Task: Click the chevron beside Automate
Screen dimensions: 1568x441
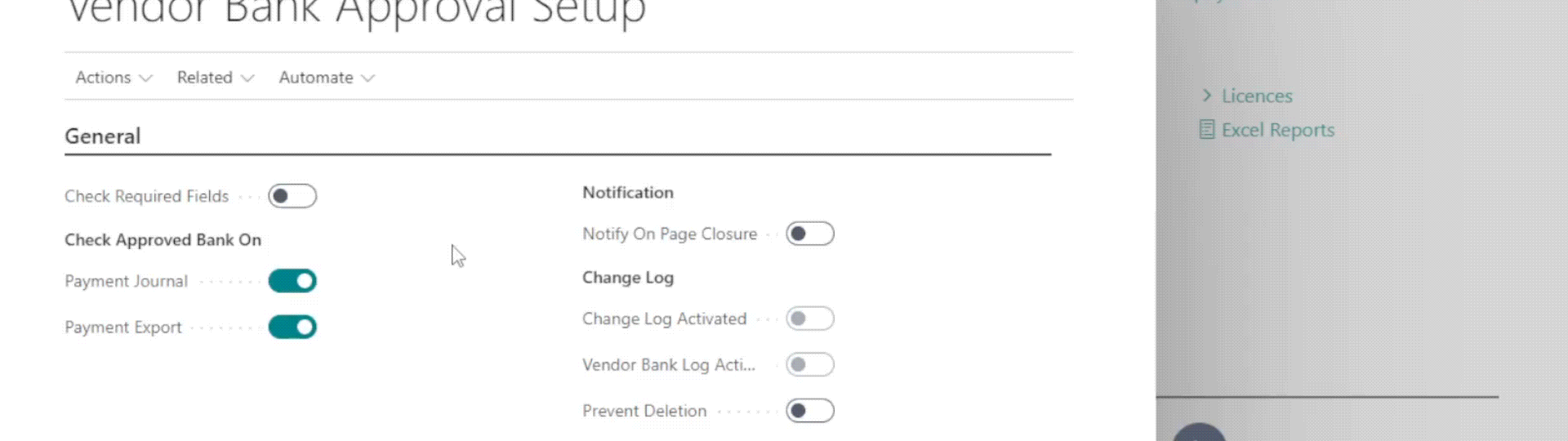Action: 368,78
